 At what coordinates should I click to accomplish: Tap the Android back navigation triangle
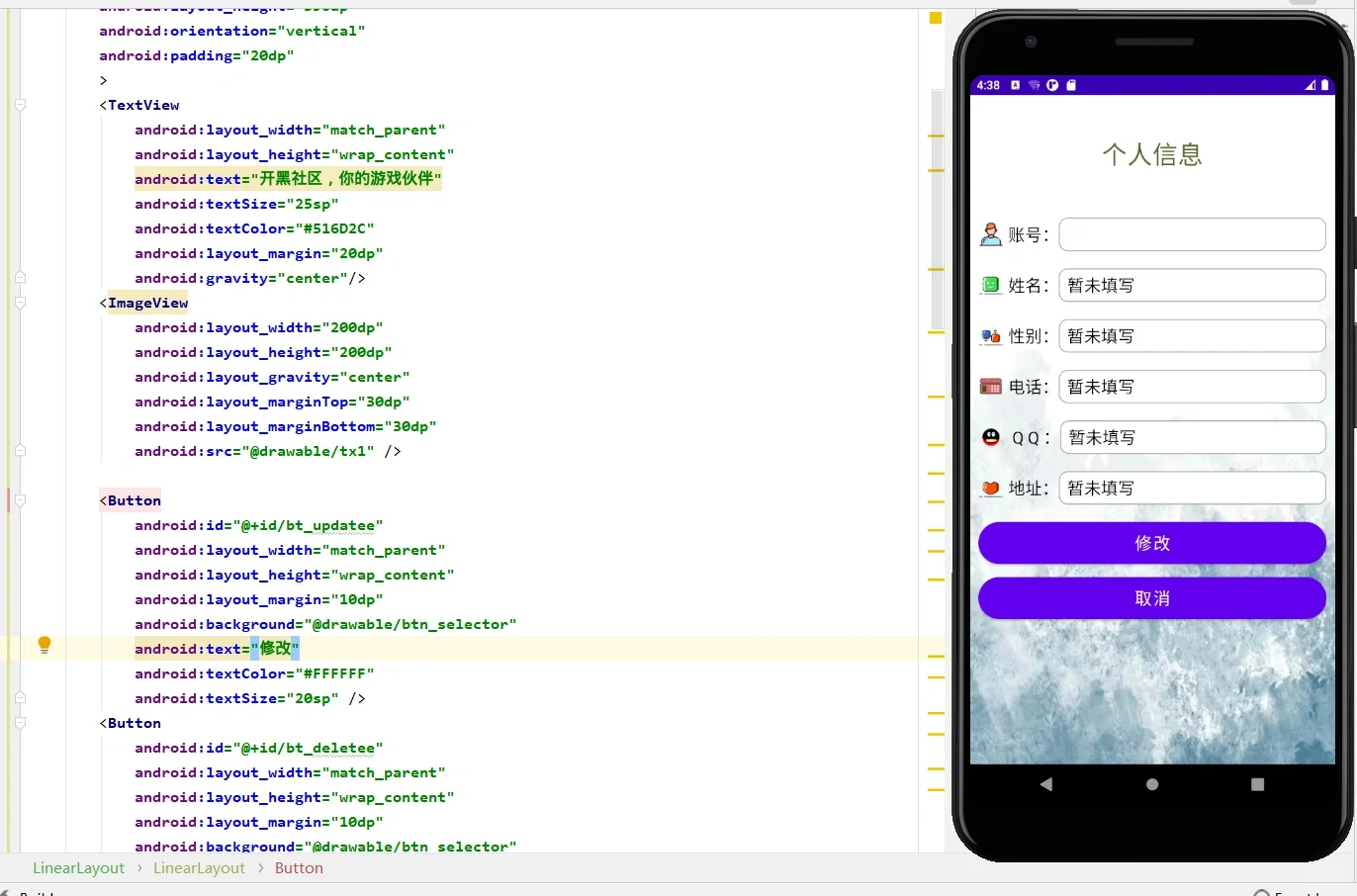click(1046, 783)
